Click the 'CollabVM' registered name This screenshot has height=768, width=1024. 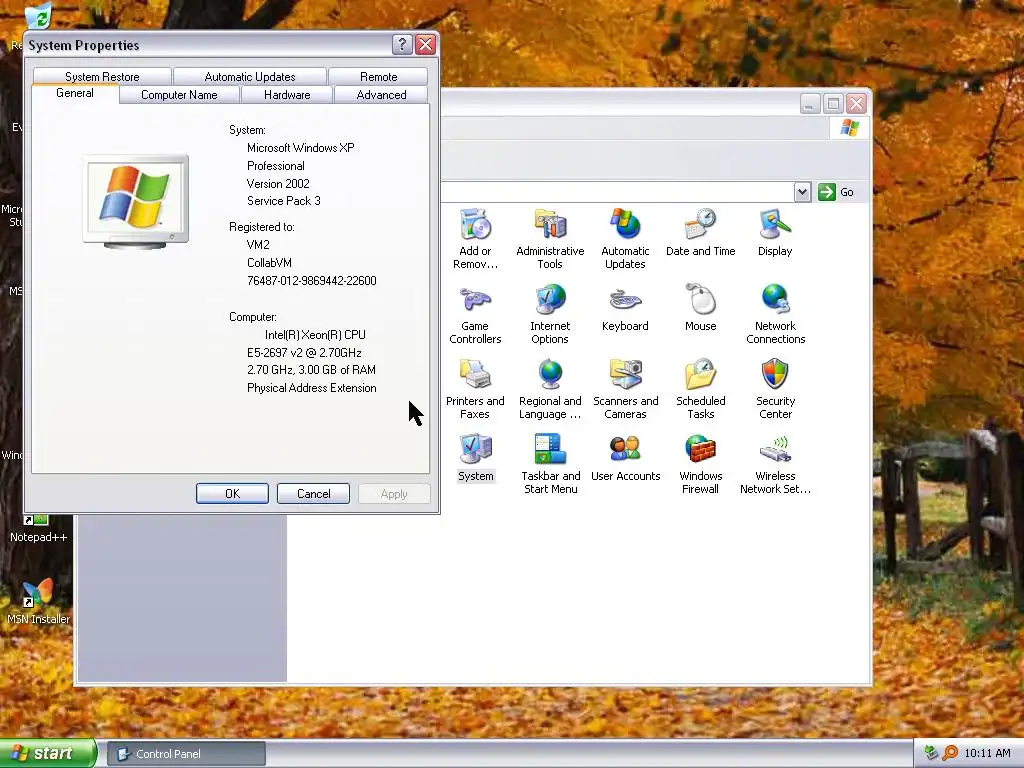click(269, 263)
